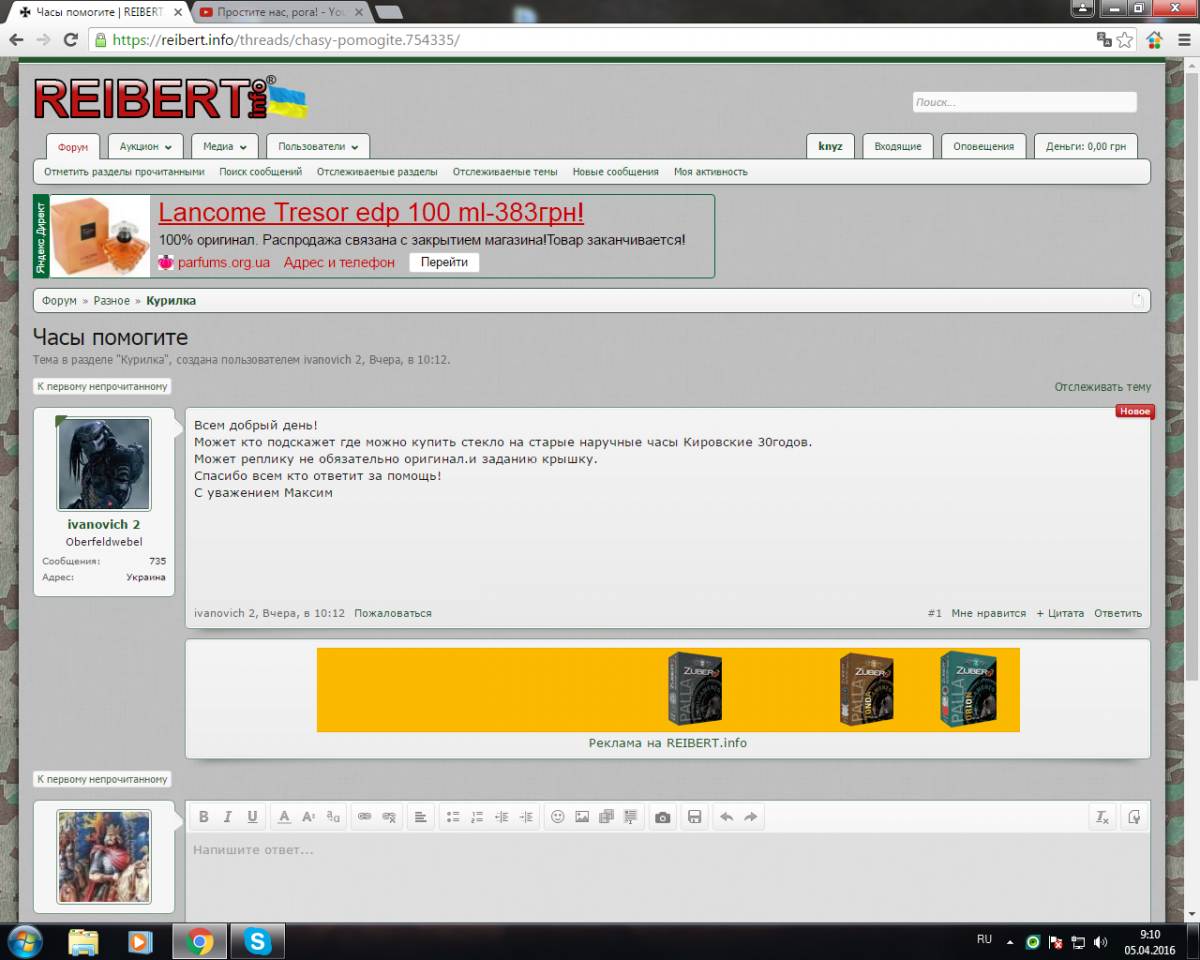Click the camera upload icon
Screen dimensions: 1200x960
click(662, 817)
